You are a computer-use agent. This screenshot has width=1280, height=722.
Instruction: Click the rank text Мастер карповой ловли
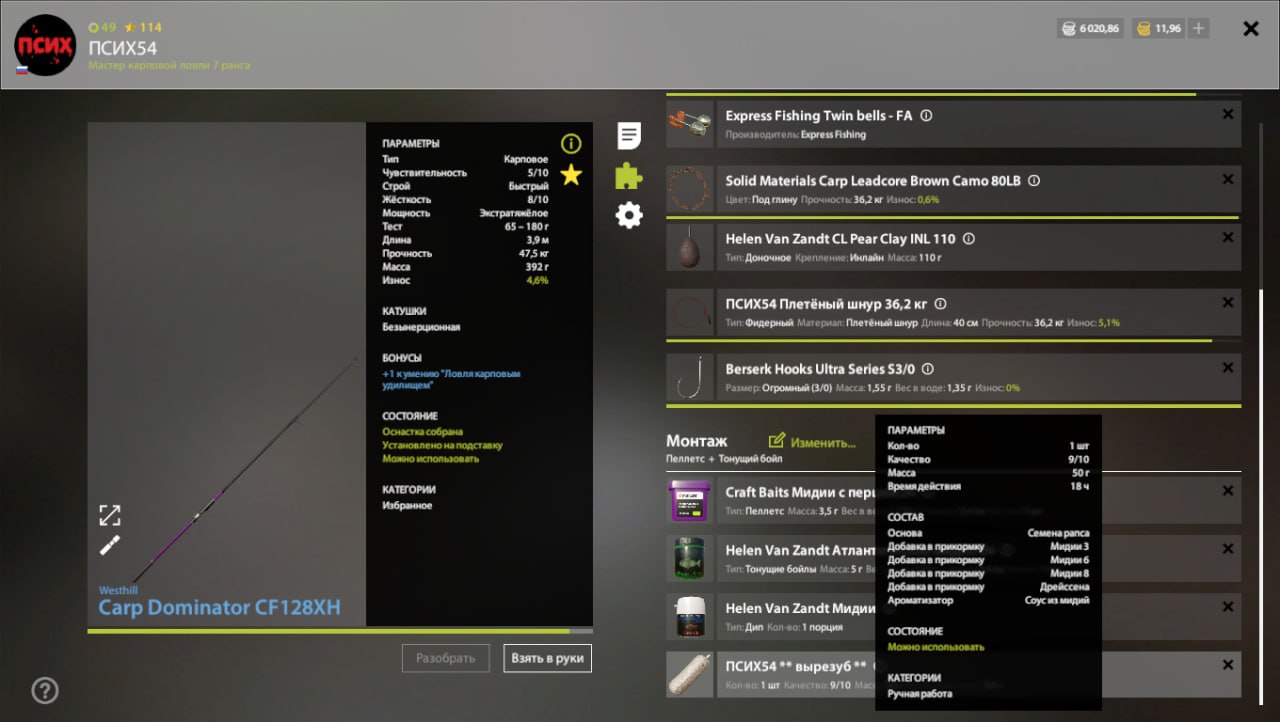169,65
